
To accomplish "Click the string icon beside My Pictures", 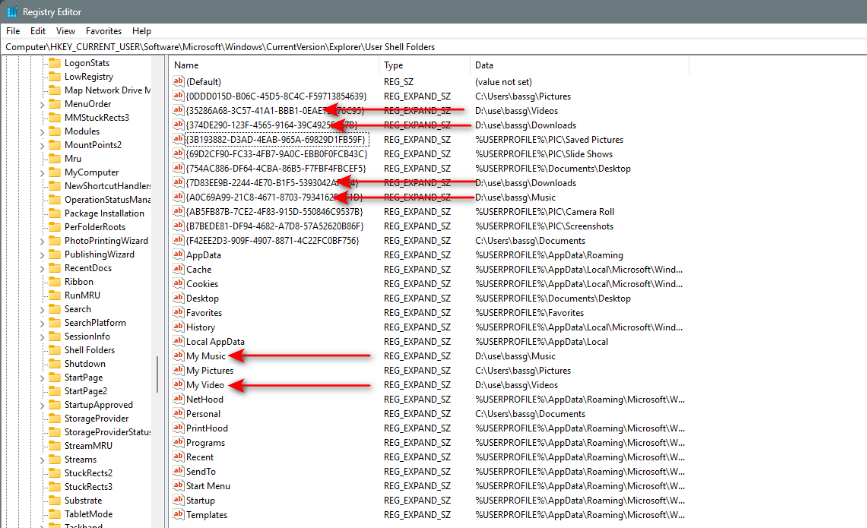I will [178, 370].
